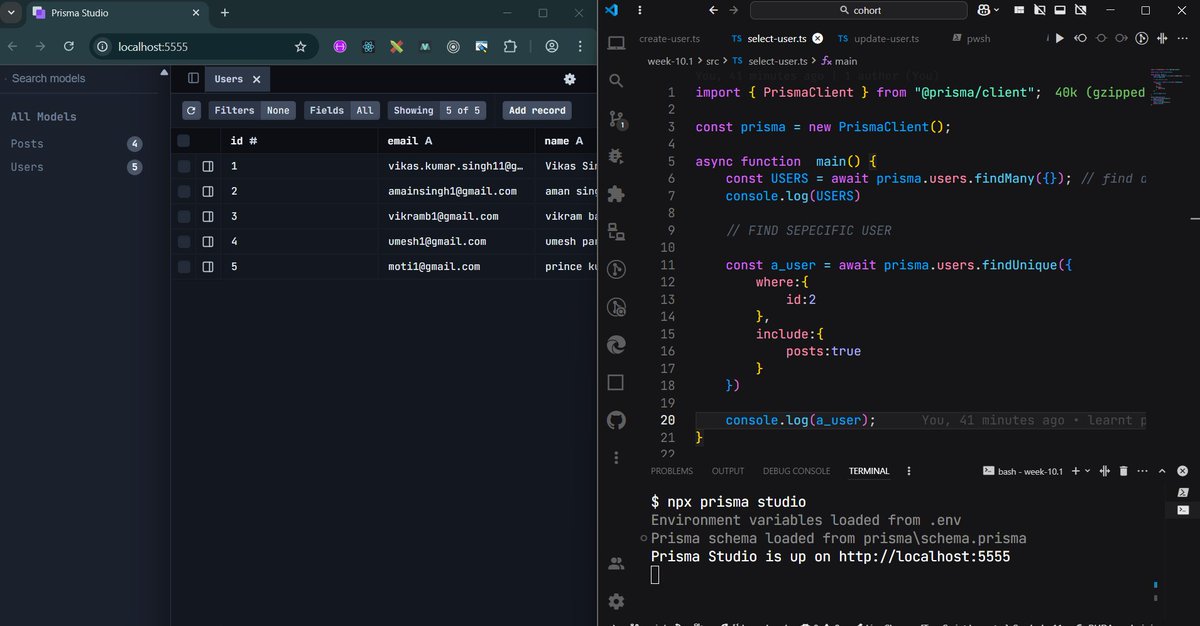Open the GitHub view in VS Code activity bar
Viewport: 1200px width, 626px height.
coord(616,420)
